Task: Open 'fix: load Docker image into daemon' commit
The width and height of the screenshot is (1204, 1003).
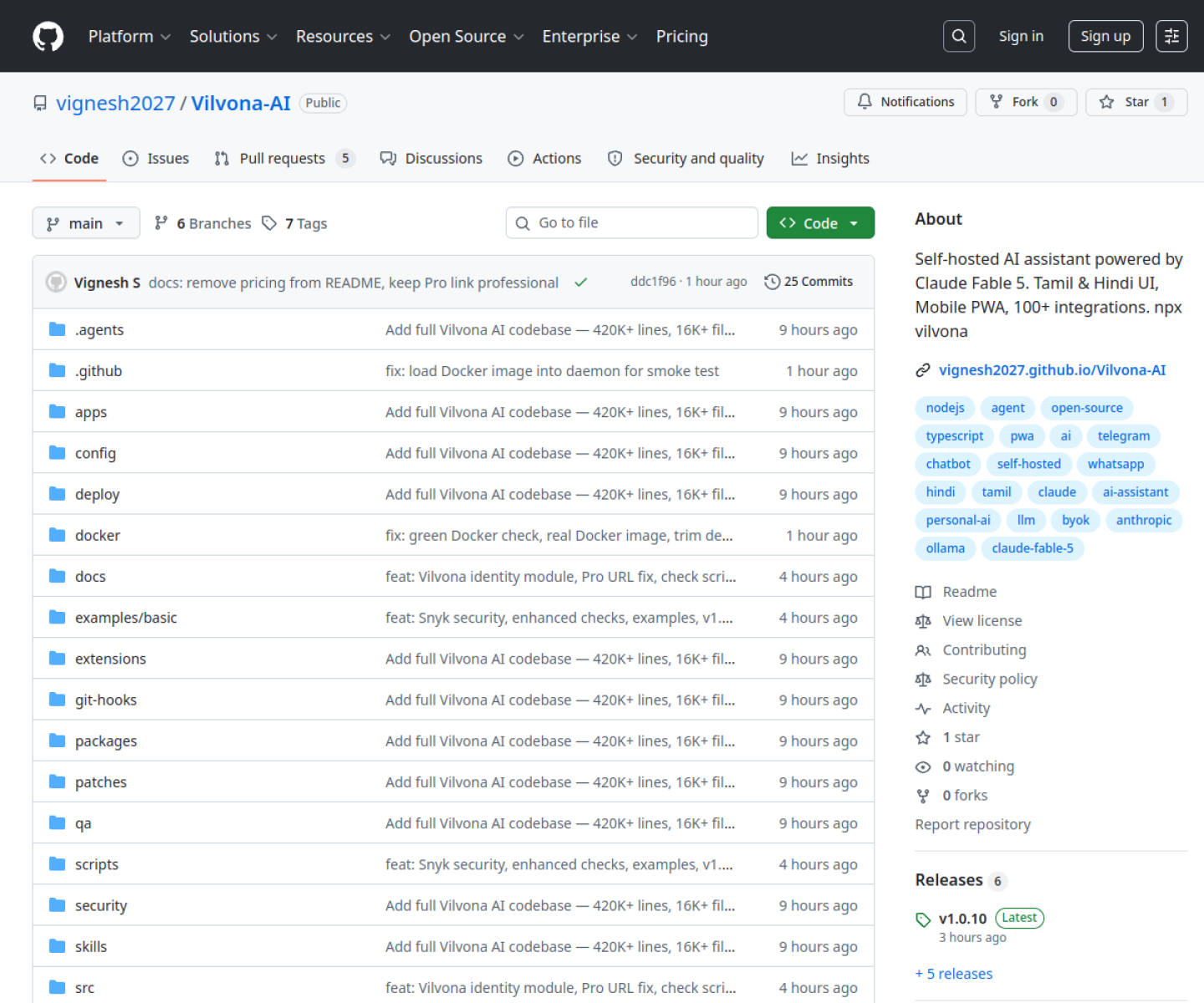Action: [x=552, y=371]
